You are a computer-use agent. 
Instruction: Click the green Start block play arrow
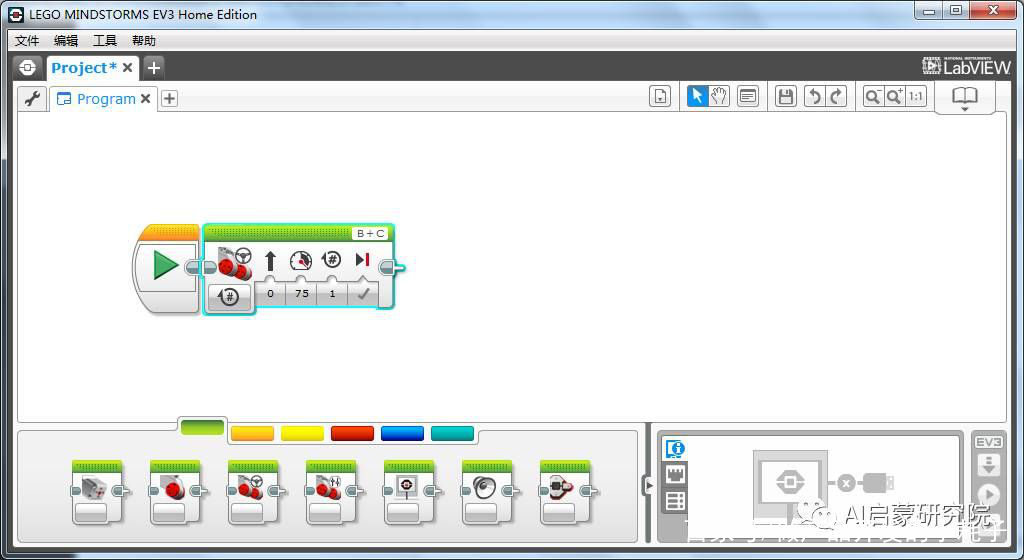(x=165, y=266)
